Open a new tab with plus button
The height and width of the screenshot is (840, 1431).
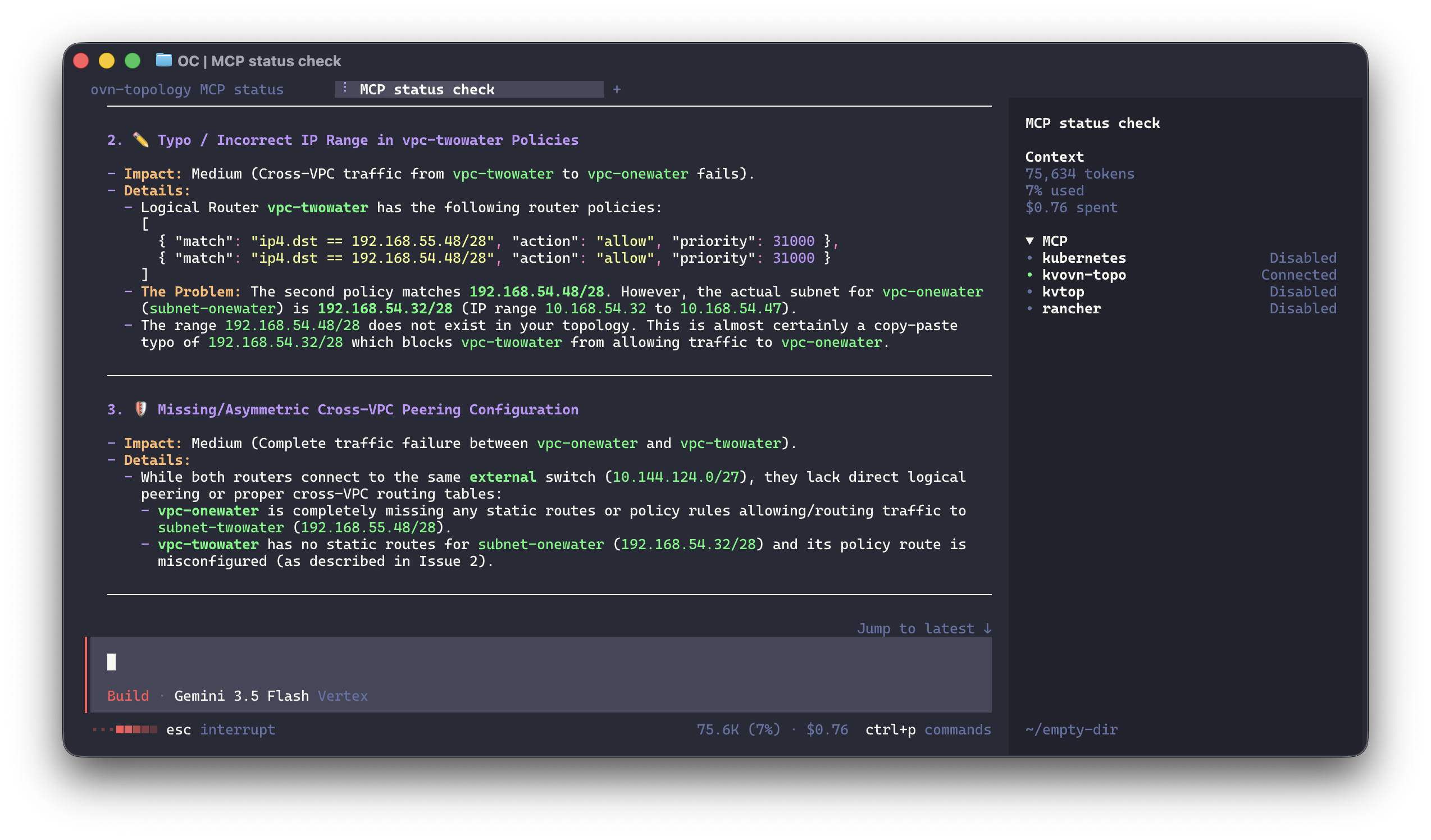click(x=617, y=90)
